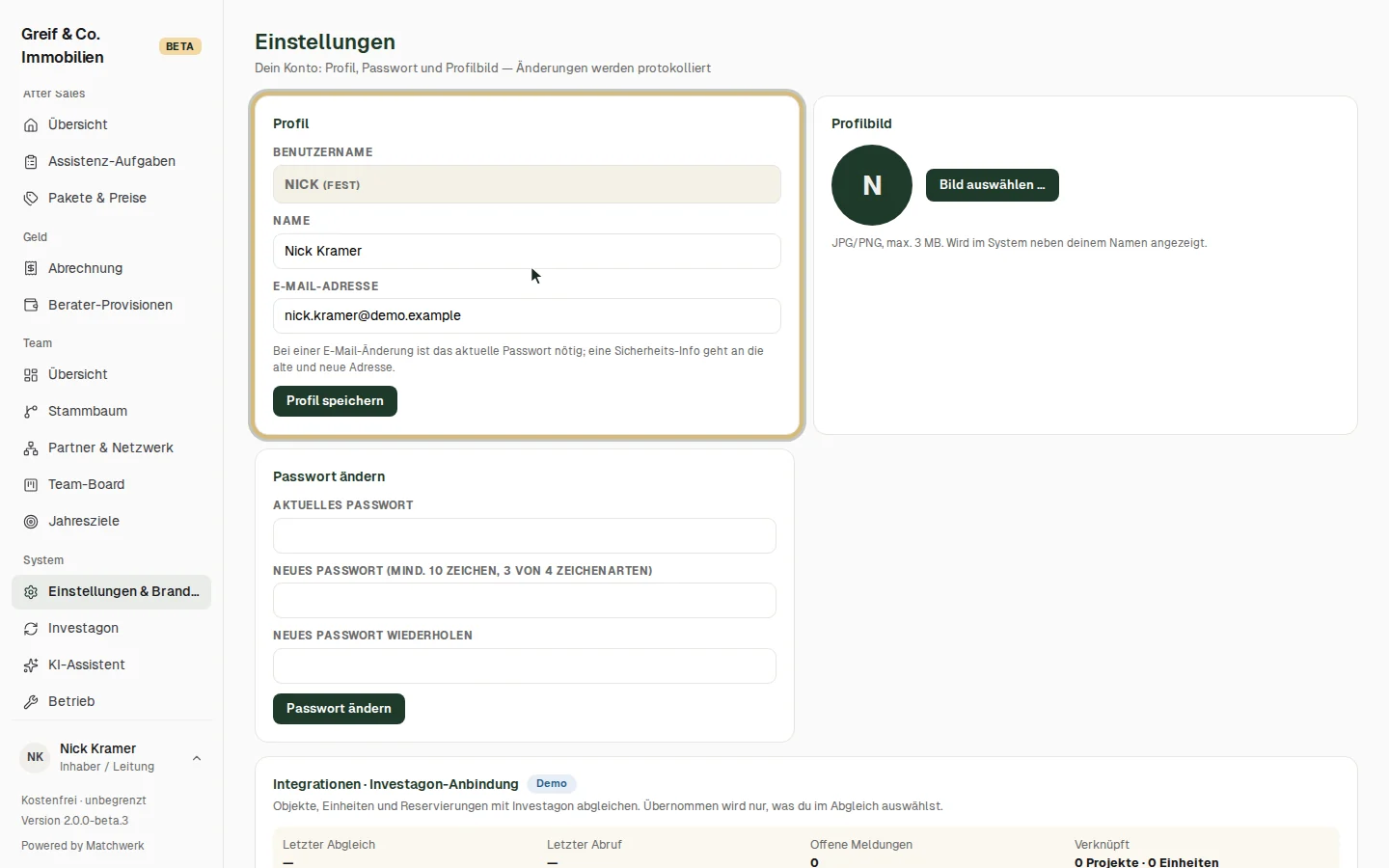Expand the Nick Kramer account menu chevron
The height and width of the screenshot is (868, 1389).
click(197, 758)
